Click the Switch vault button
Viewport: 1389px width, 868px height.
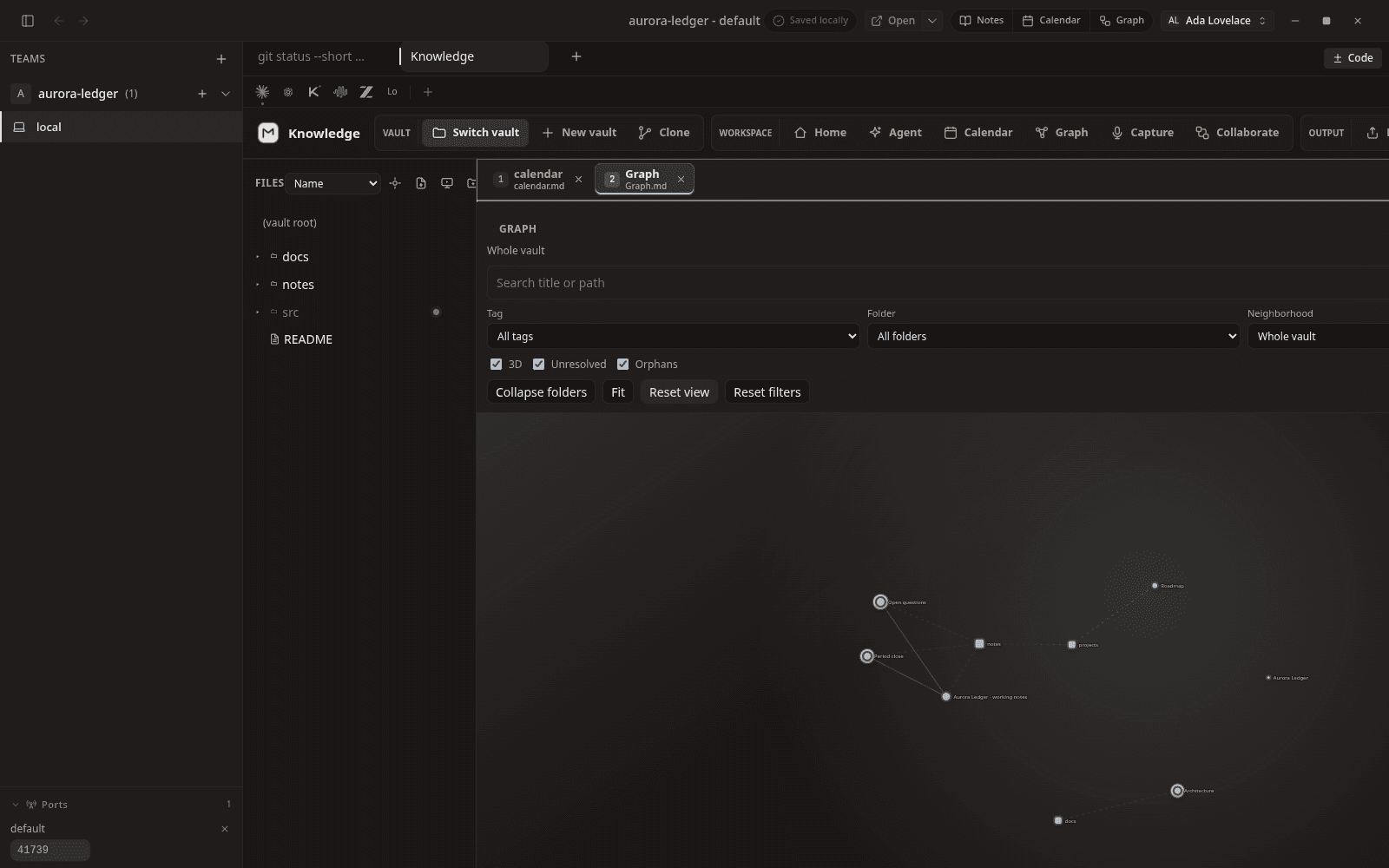click(x=476, y=133)
